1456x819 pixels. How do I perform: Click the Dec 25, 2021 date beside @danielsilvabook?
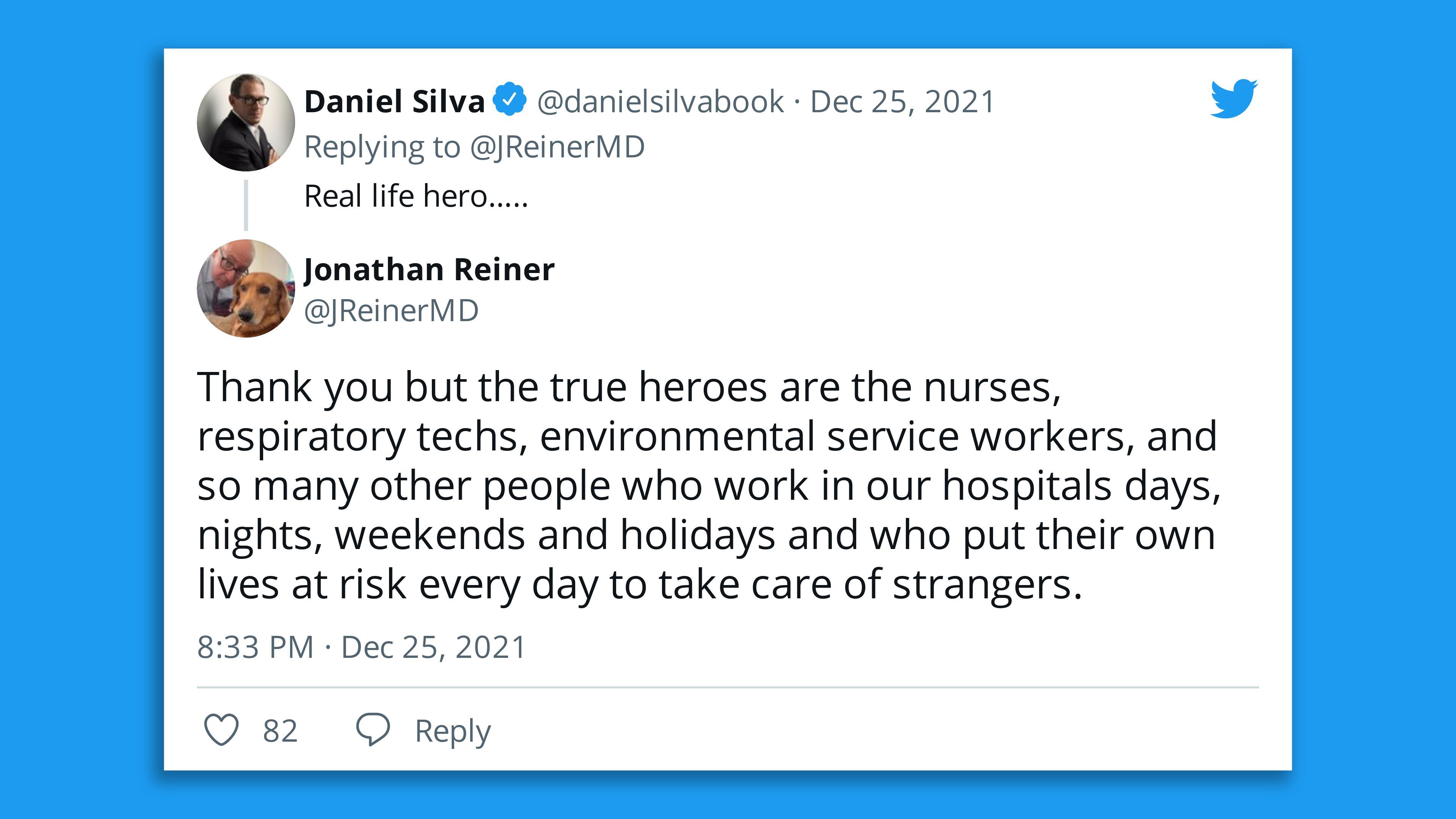(902, 102)
